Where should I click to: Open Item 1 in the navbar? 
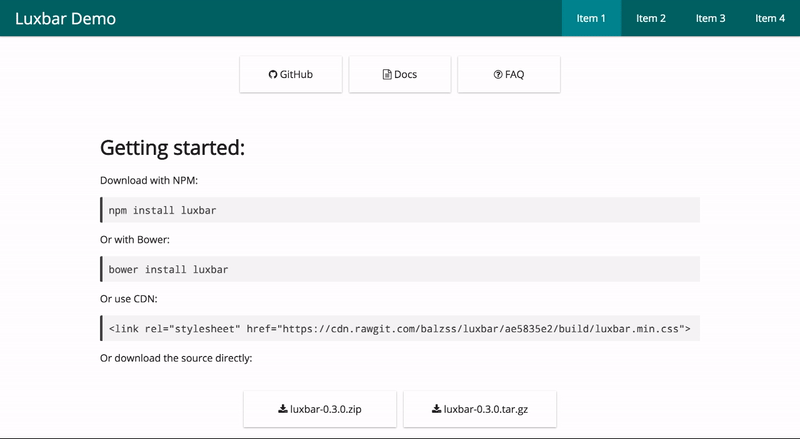[591, 18]
